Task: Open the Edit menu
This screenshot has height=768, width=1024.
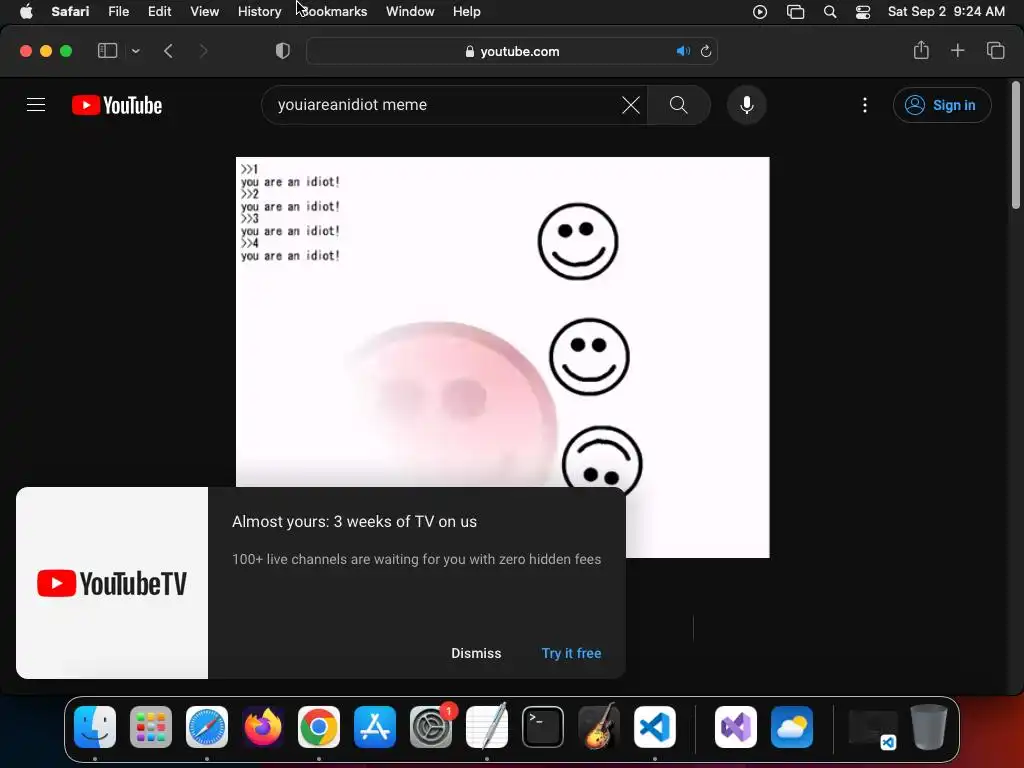Action: pos(159,12)
